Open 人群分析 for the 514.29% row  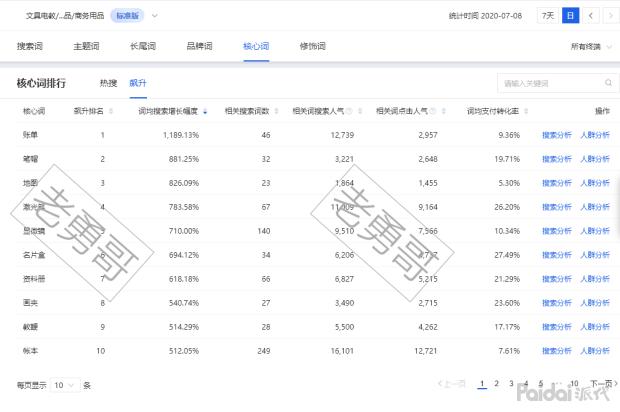point(595,327)
